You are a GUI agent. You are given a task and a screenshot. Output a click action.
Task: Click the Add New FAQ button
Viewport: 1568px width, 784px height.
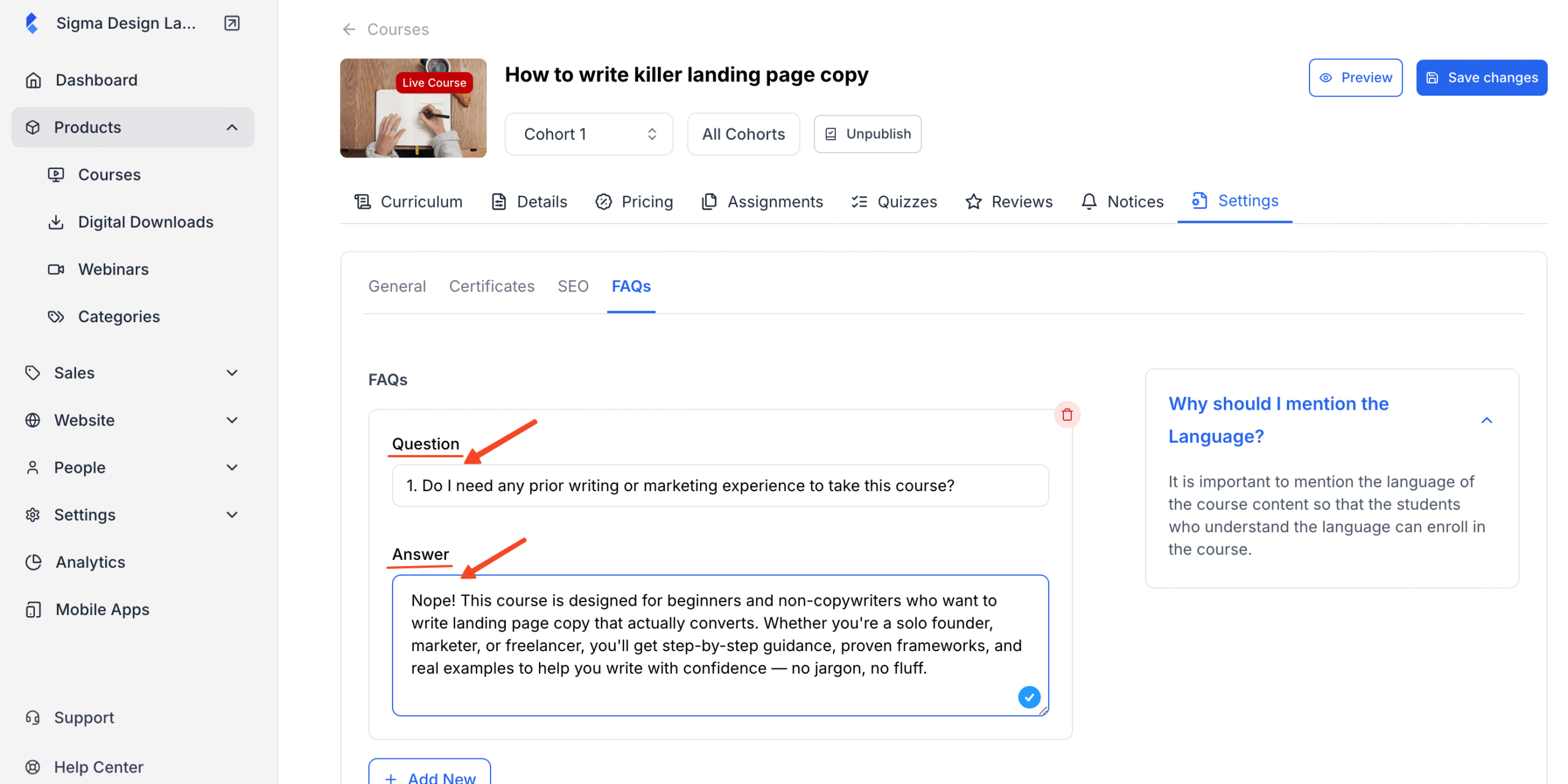click(429, 773)
